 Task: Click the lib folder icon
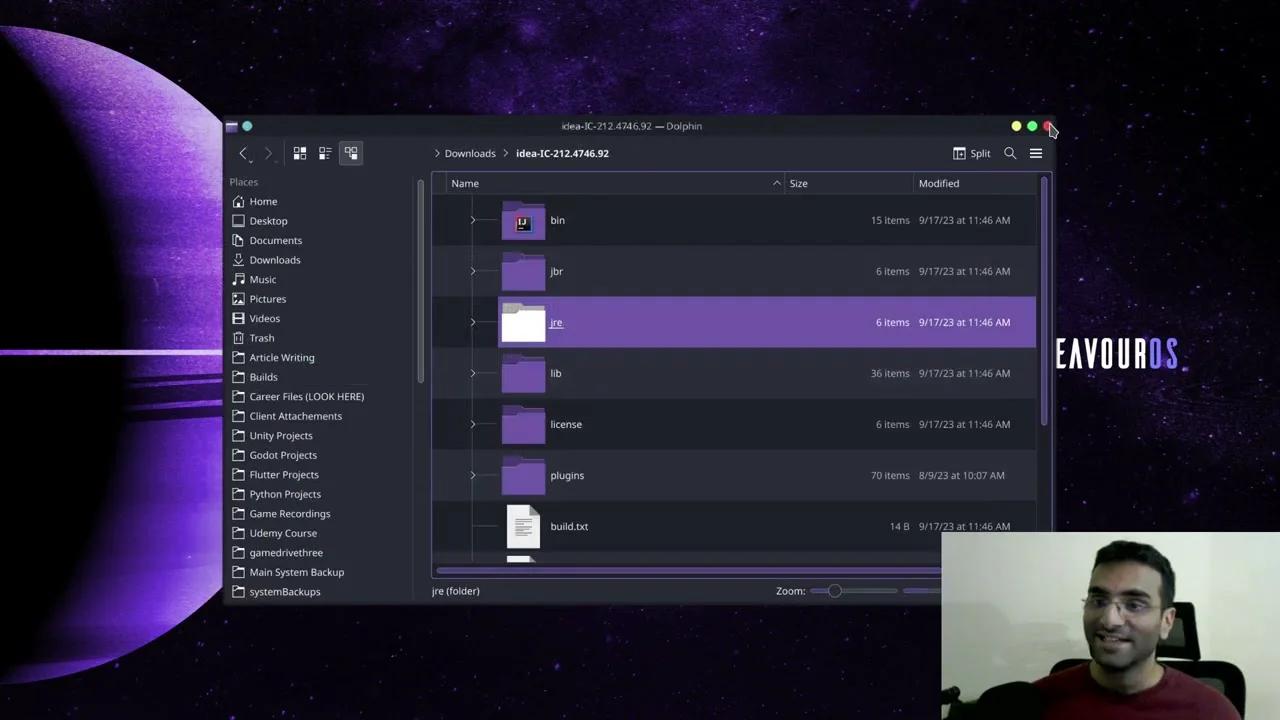click(523, 374)
